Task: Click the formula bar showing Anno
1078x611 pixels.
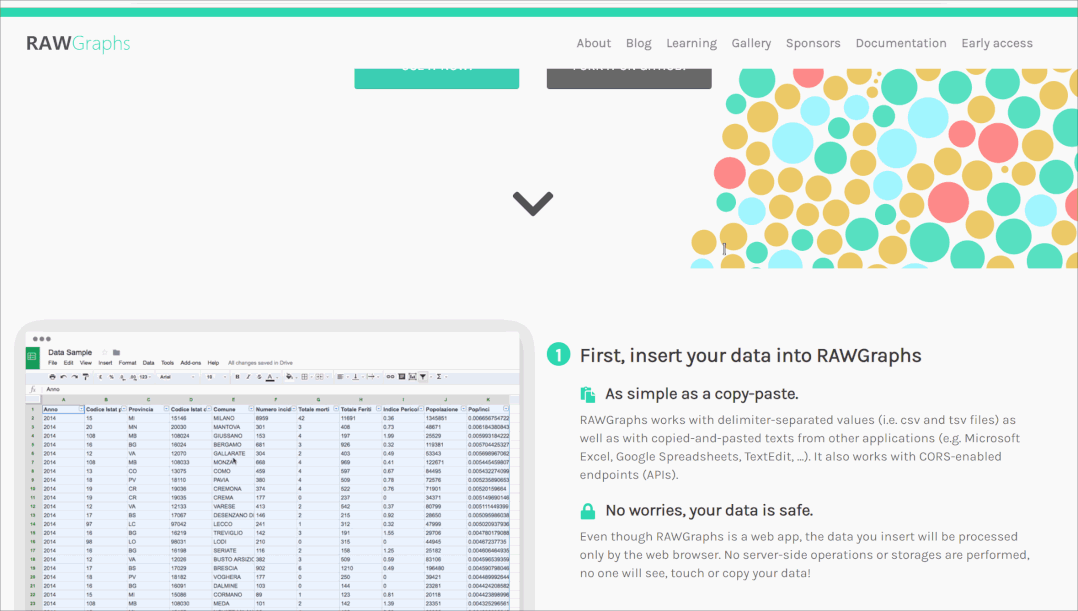Action: [x=280, y=389]
